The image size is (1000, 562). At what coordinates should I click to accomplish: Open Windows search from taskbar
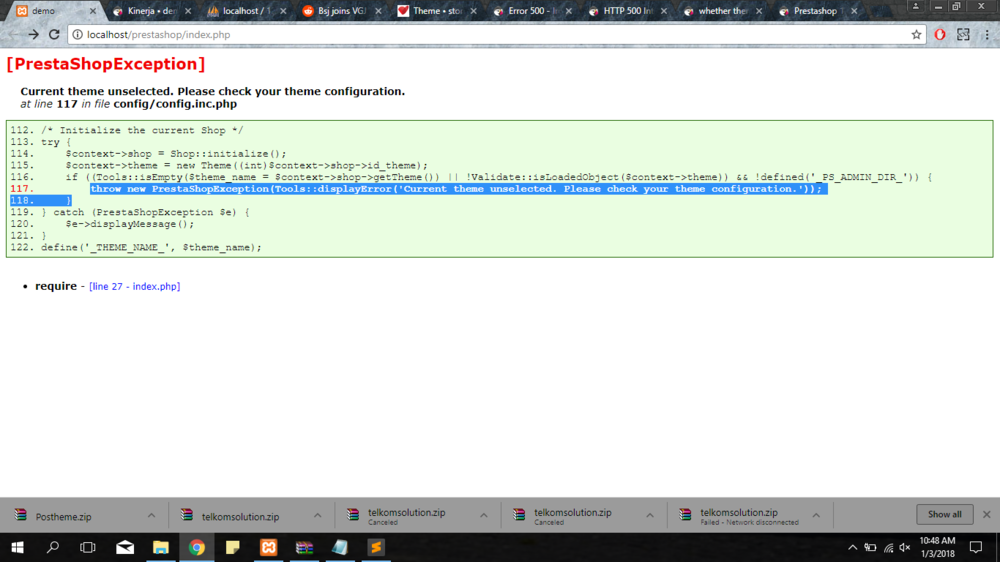coord(53,547)
